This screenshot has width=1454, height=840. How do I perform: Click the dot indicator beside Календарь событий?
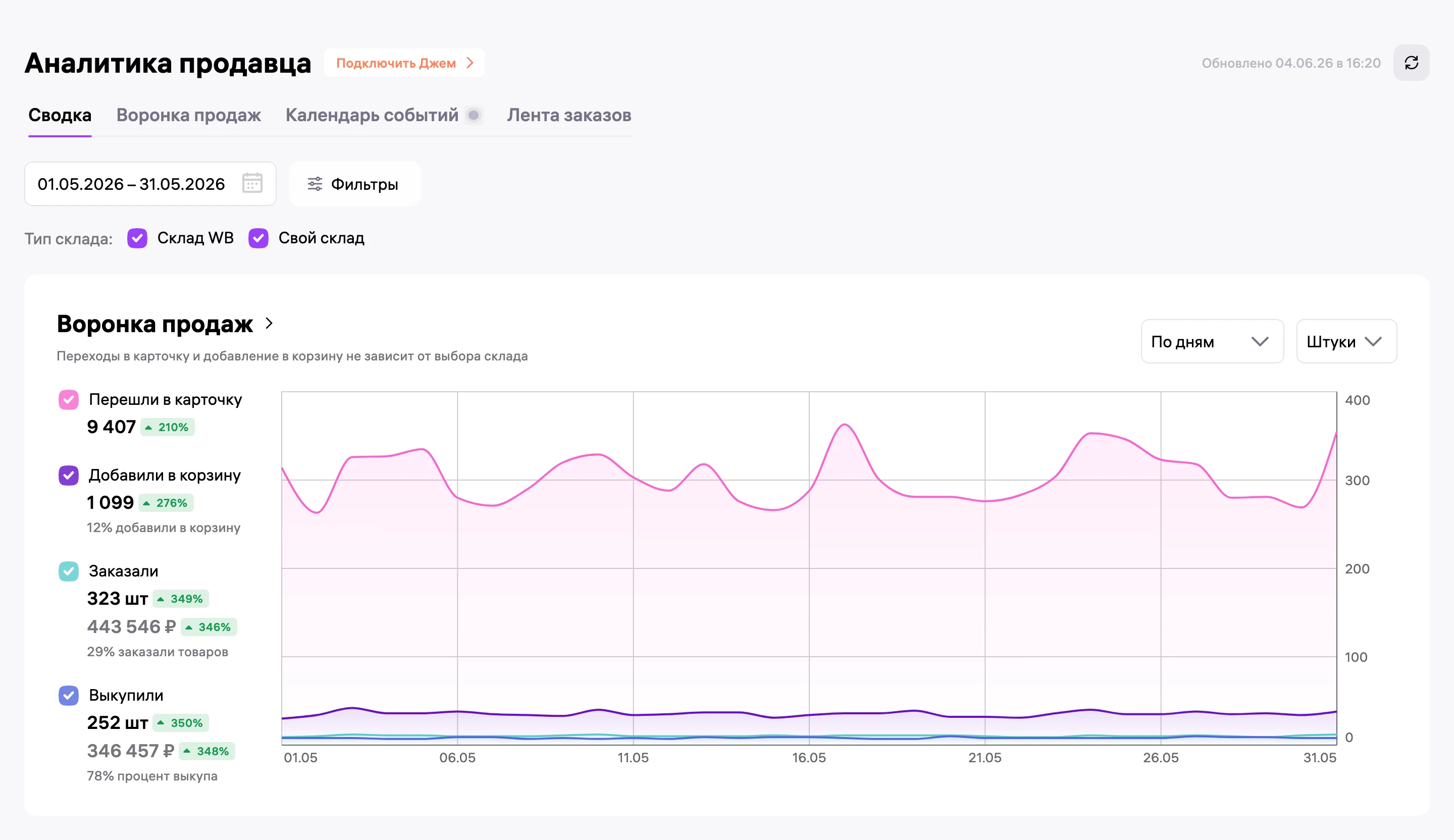click(474, 116)
